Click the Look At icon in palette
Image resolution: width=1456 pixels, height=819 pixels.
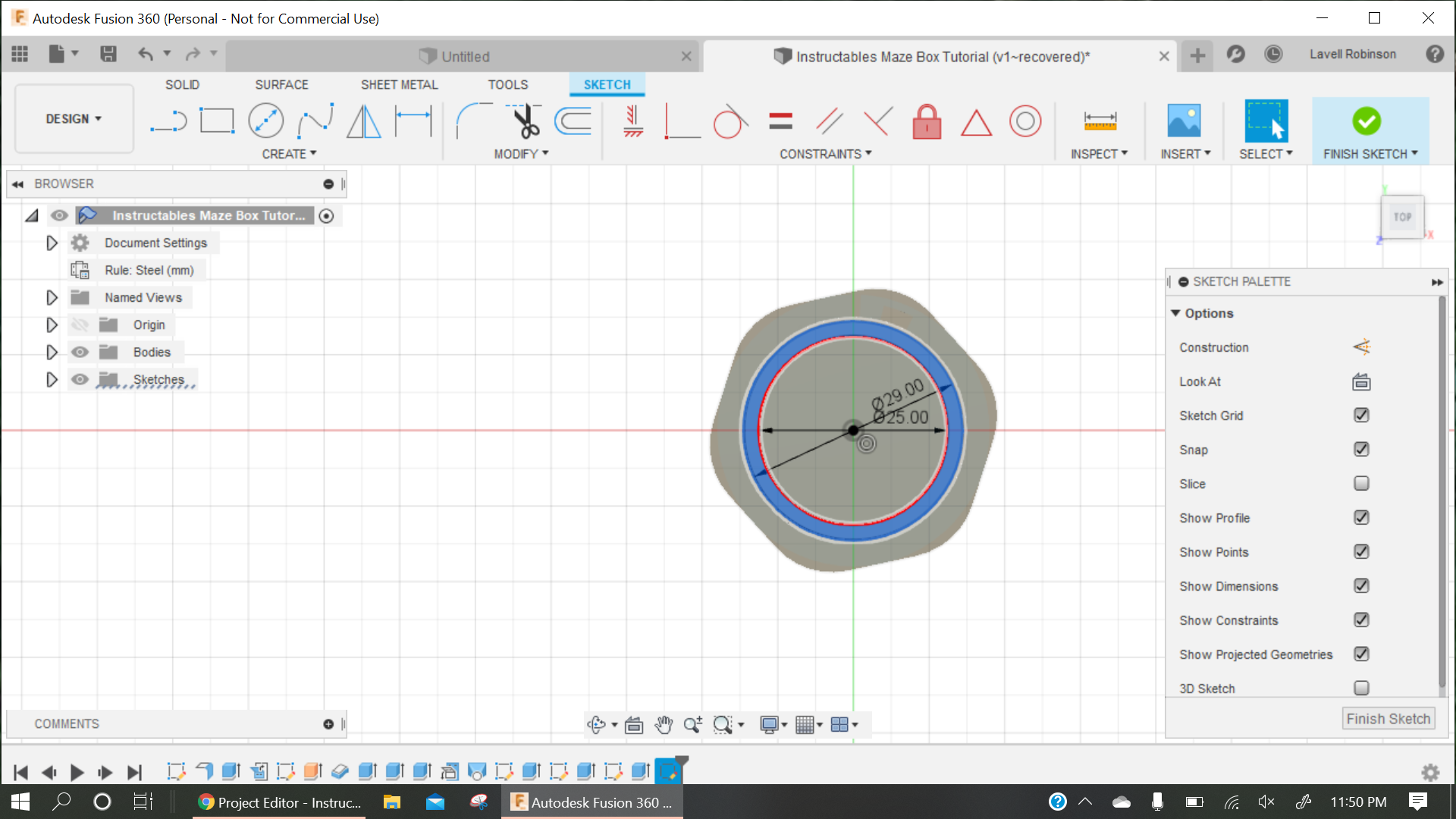(1361, 381)
